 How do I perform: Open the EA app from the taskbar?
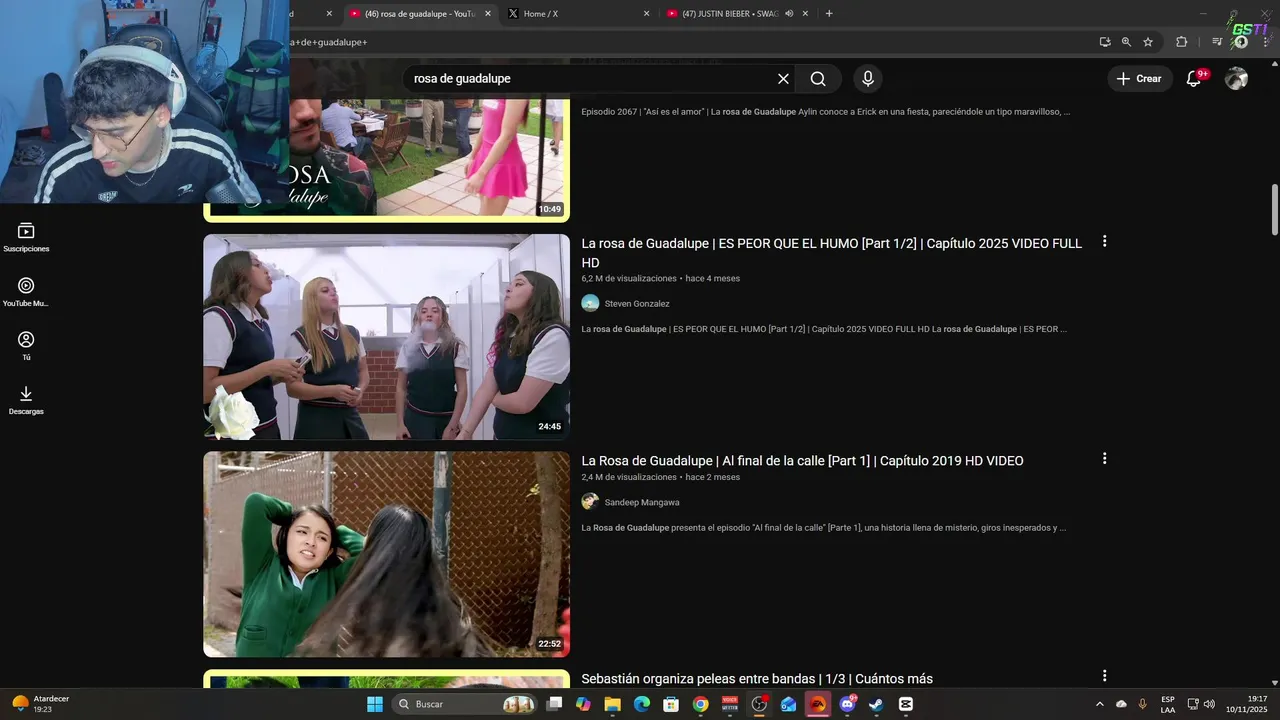818,704
